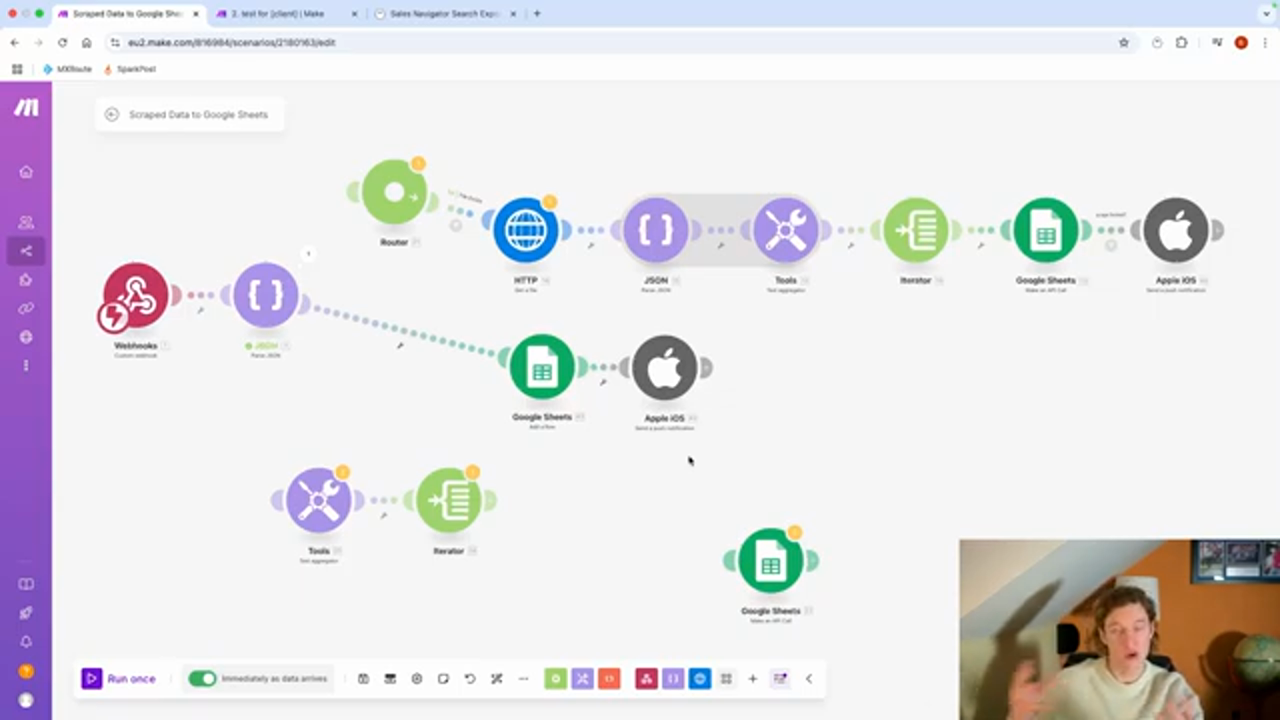Viewport: 1280px width, 720px height.
Task: Open the JSON module after HTTP
Action: pyautogui.click(x=656, y=230)
